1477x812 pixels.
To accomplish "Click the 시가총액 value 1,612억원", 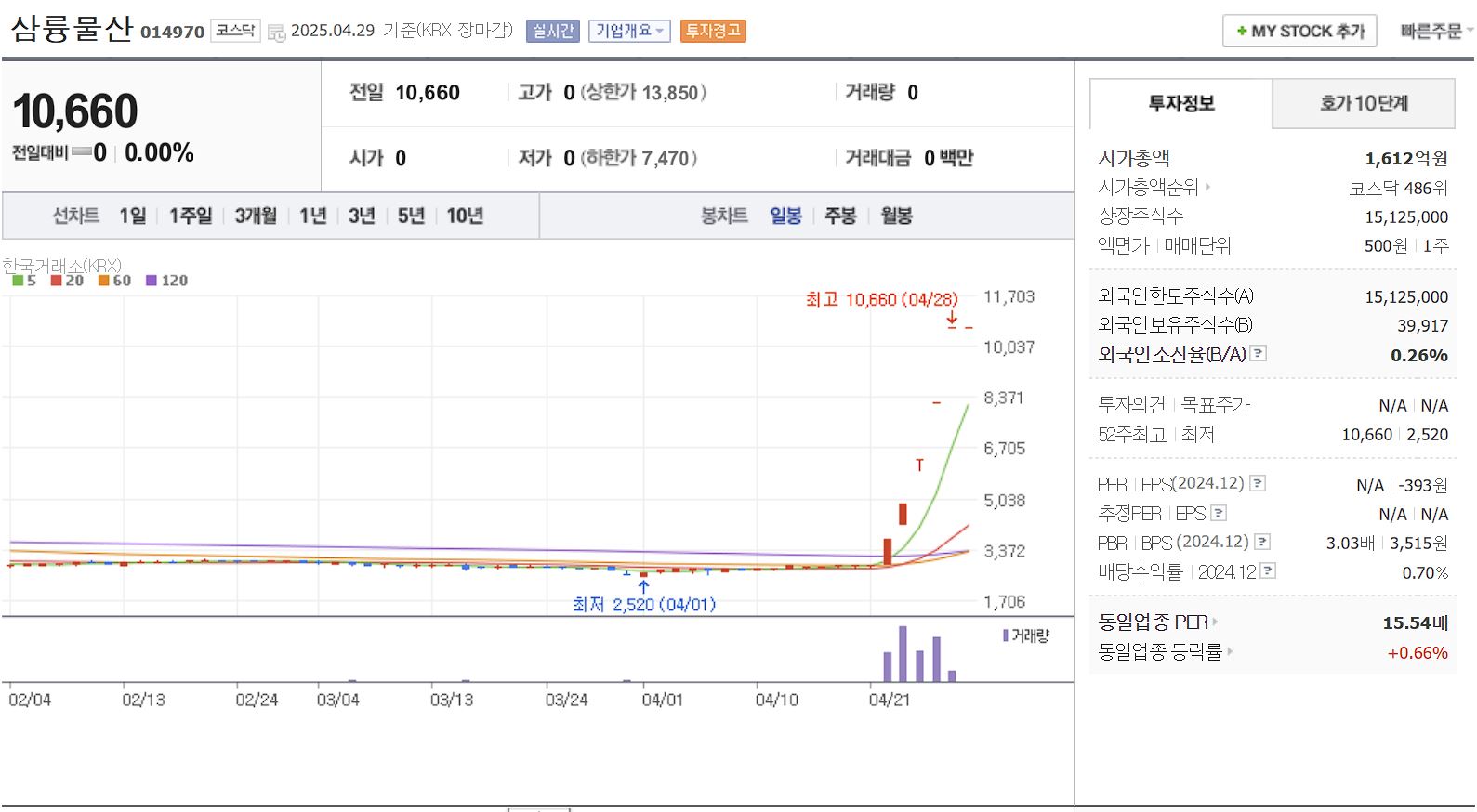I will (x=1405, y=159).
